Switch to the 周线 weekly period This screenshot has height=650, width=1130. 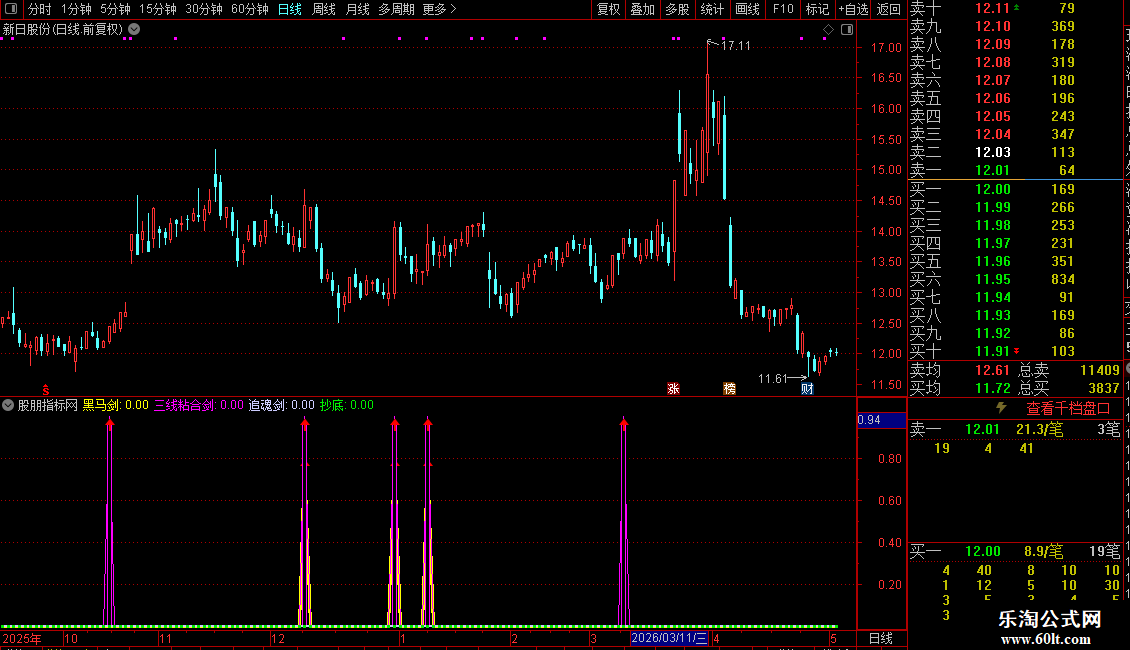(x=324, y=9)
